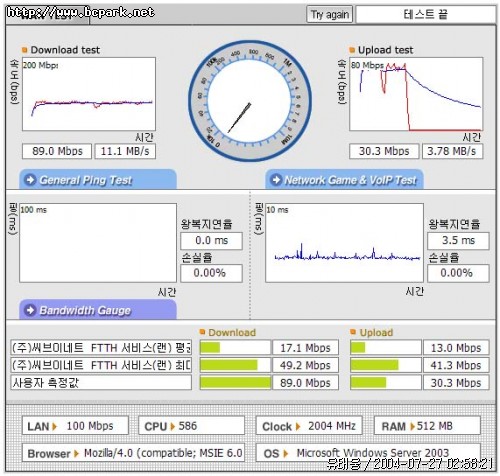The width and height of the screenshot is (500, 476).
Task: Click the upload test graph
Action: tap(416, 94)
